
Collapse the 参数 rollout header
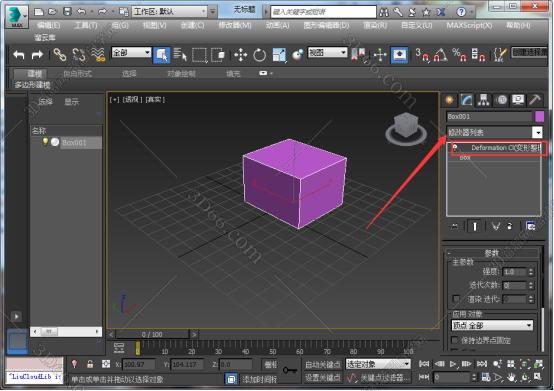492,253
